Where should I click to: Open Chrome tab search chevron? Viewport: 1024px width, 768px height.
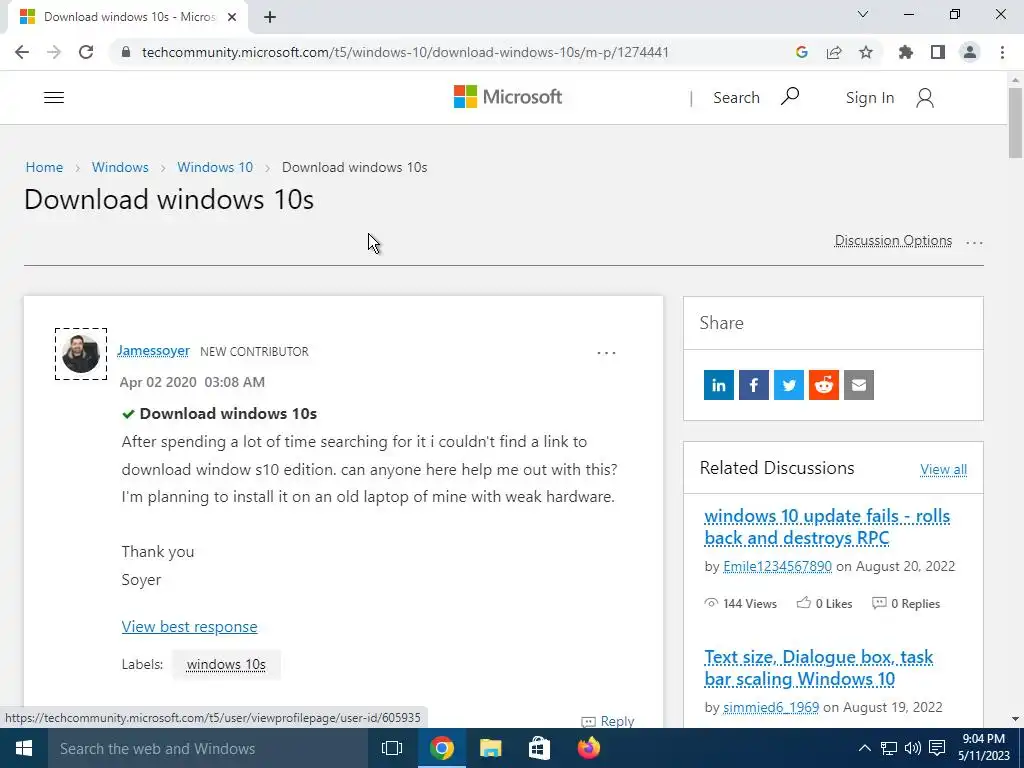(x=863, y=14)
